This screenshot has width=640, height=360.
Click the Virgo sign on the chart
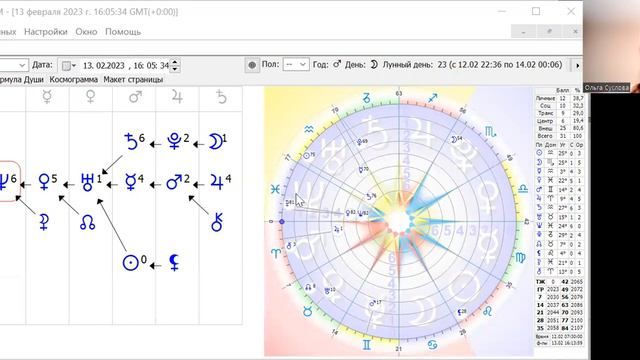point(520,258)
